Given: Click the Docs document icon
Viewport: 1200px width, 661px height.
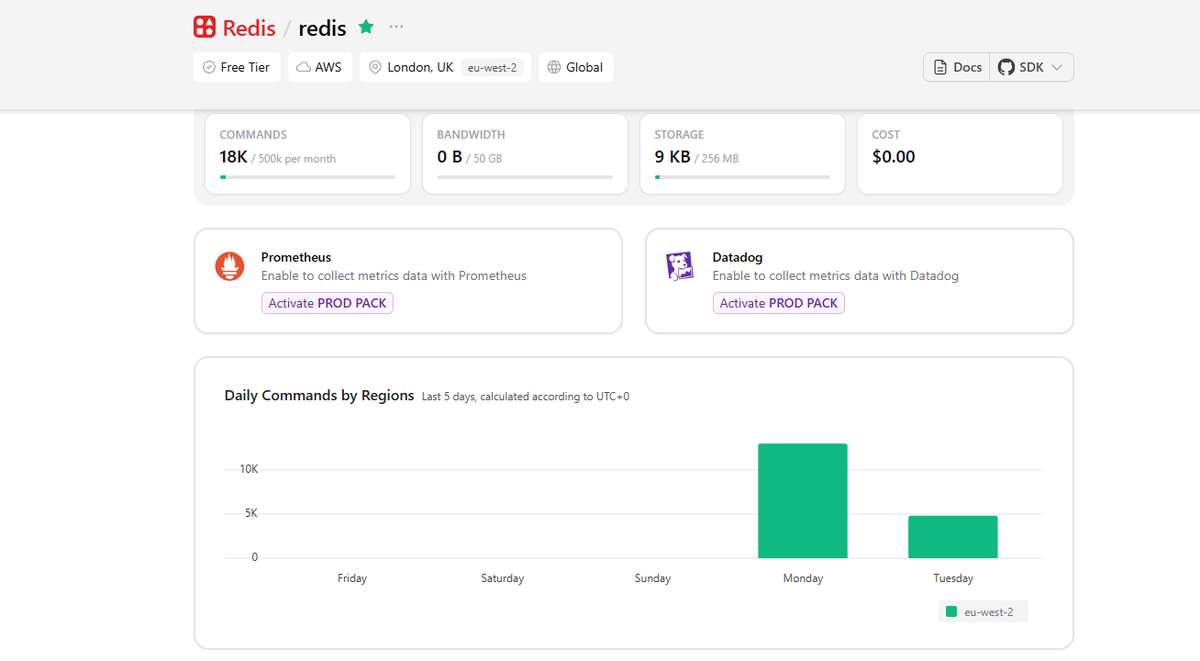Looking at the screenshot, I should [940, 67].
